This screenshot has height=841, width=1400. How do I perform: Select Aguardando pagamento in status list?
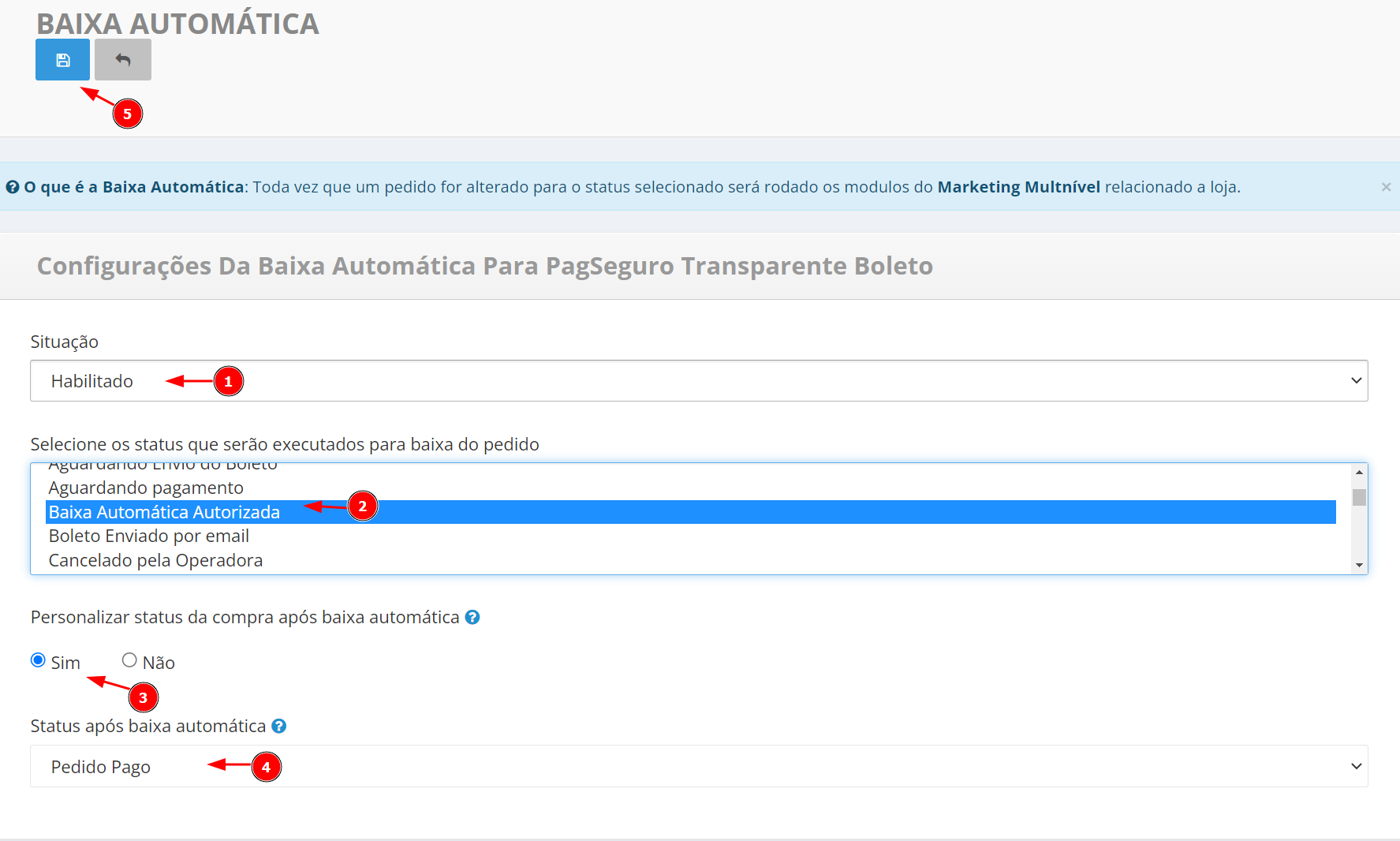click(146, 488)
